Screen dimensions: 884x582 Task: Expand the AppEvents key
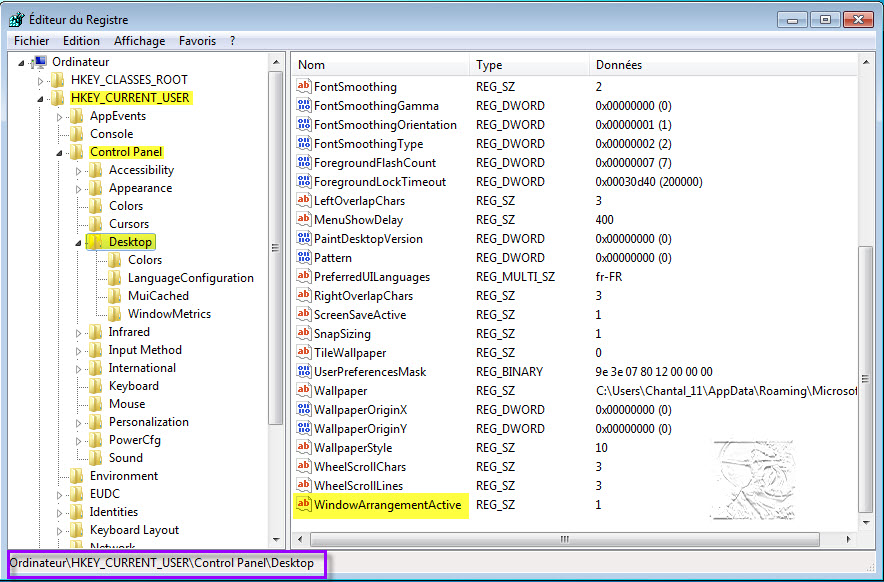[x=59, y=117]
